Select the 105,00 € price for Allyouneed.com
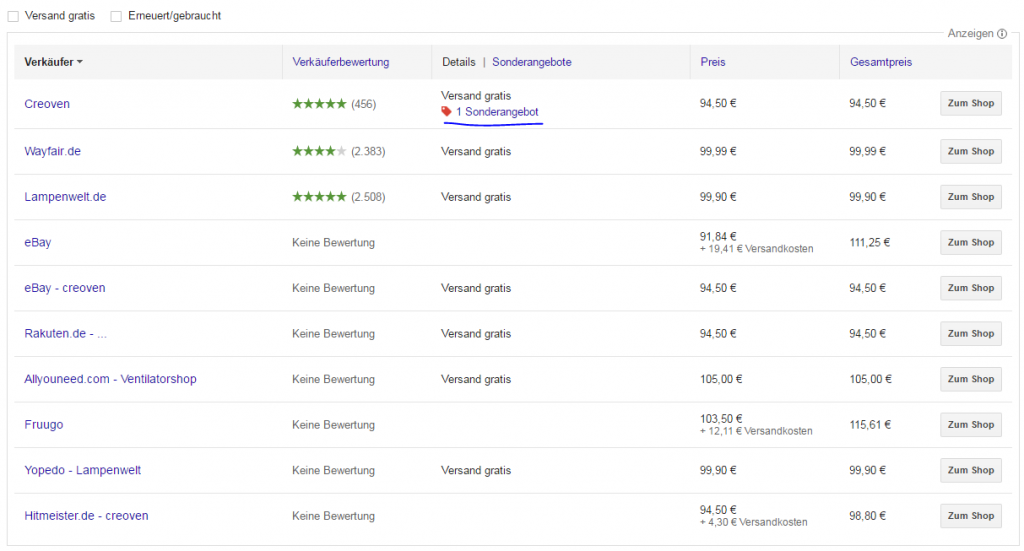The height and width of the screenshot is (551, 1024). [721, 379]
